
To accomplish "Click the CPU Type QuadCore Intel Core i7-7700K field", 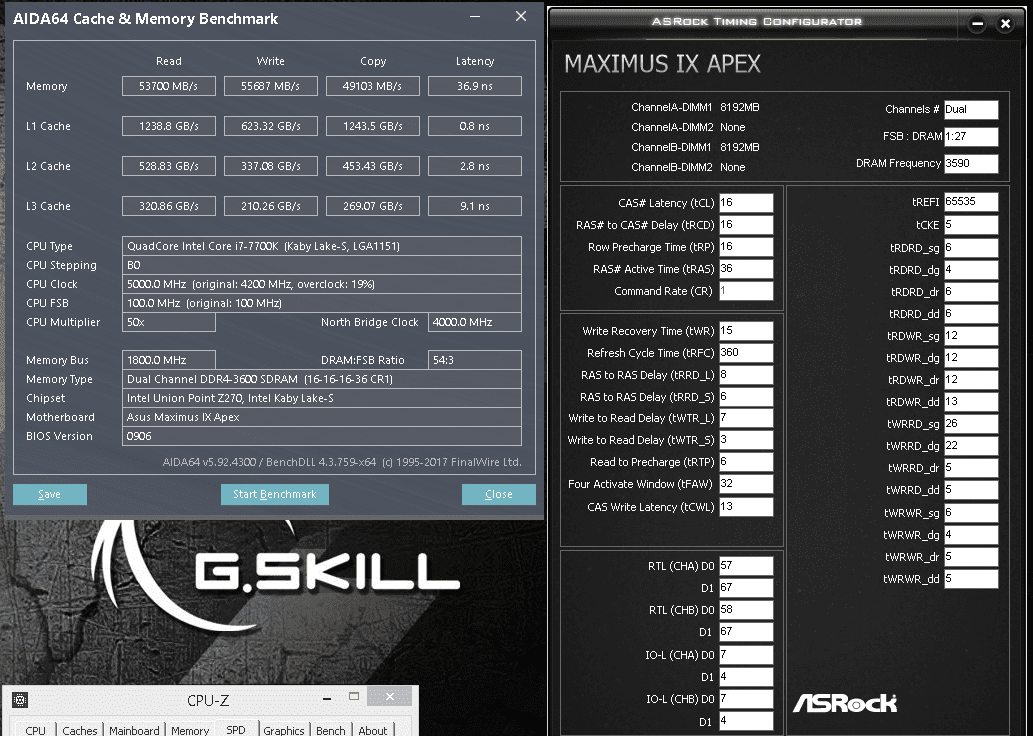I will pos(321,246).
